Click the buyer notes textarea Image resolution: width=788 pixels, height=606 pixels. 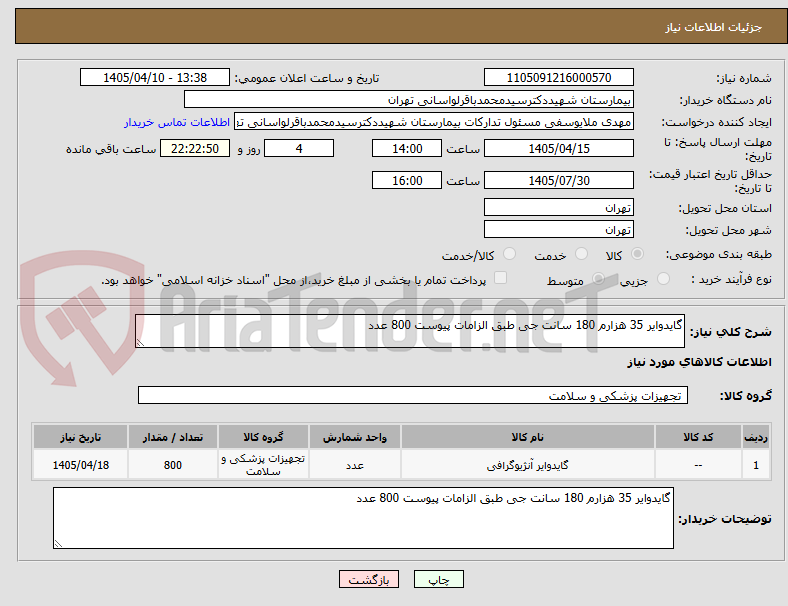pos(363,518)
